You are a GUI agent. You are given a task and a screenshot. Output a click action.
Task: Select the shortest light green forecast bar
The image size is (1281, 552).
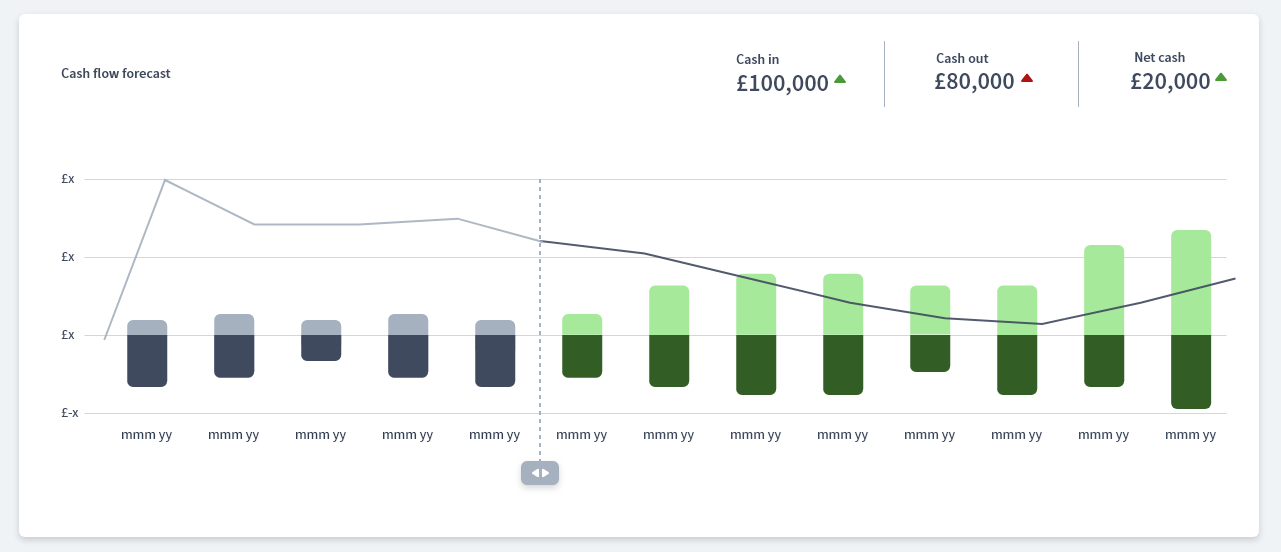click(582, 324)
